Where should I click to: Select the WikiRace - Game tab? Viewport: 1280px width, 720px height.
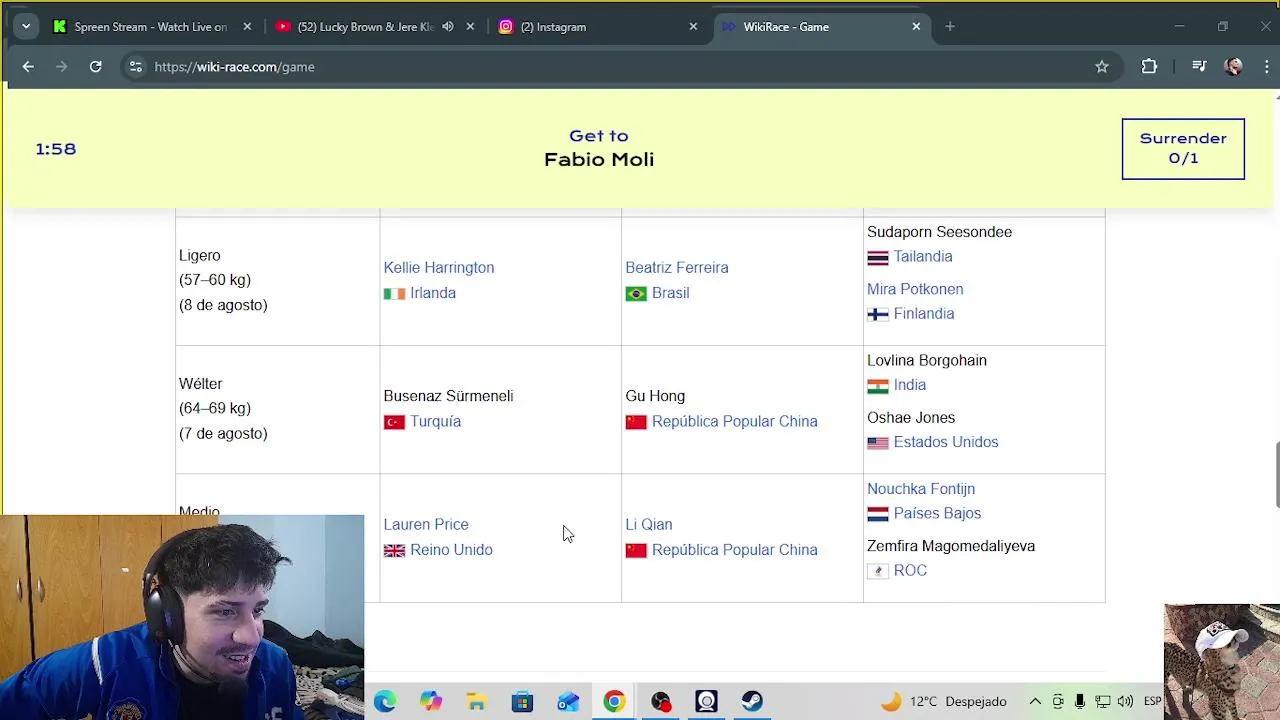(820, 27)
